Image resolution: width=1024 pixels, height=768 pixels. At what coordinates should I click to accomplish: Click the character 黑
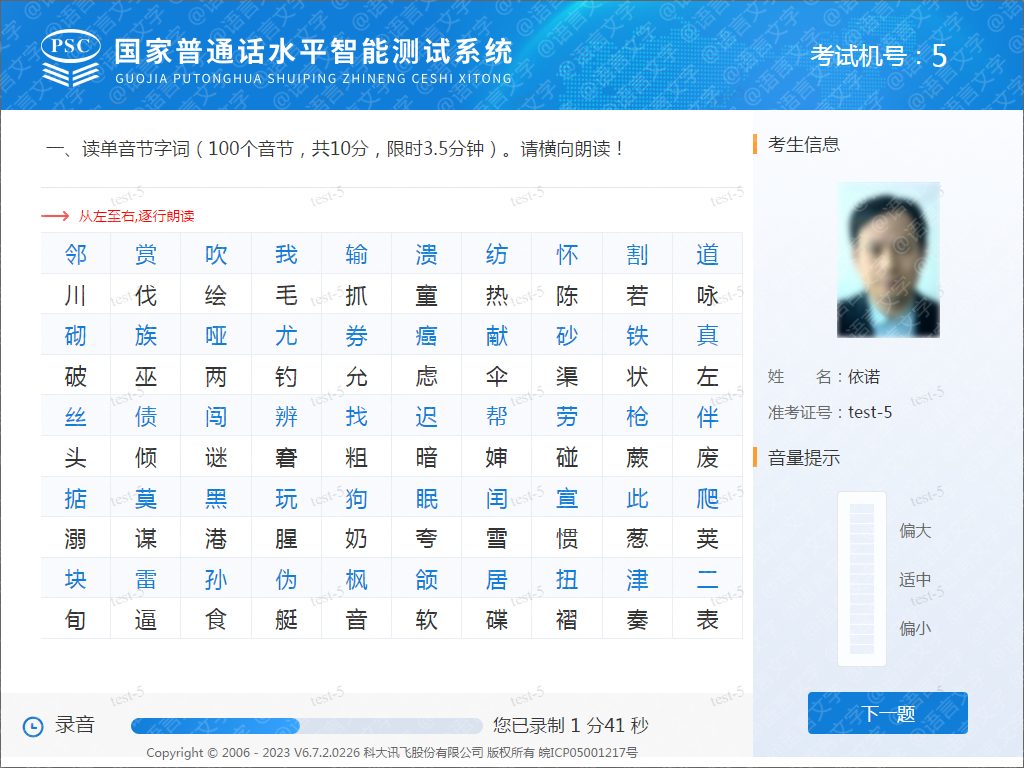tap(216, 498)
